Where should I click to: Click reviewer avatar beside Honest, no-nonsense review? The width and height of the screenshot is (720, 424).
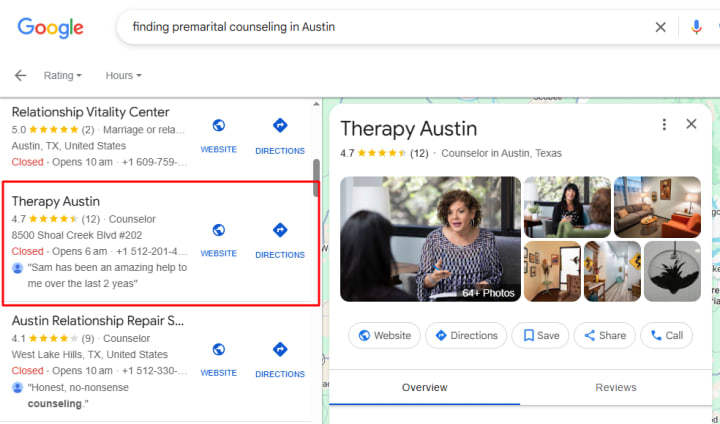coord(17,388)
